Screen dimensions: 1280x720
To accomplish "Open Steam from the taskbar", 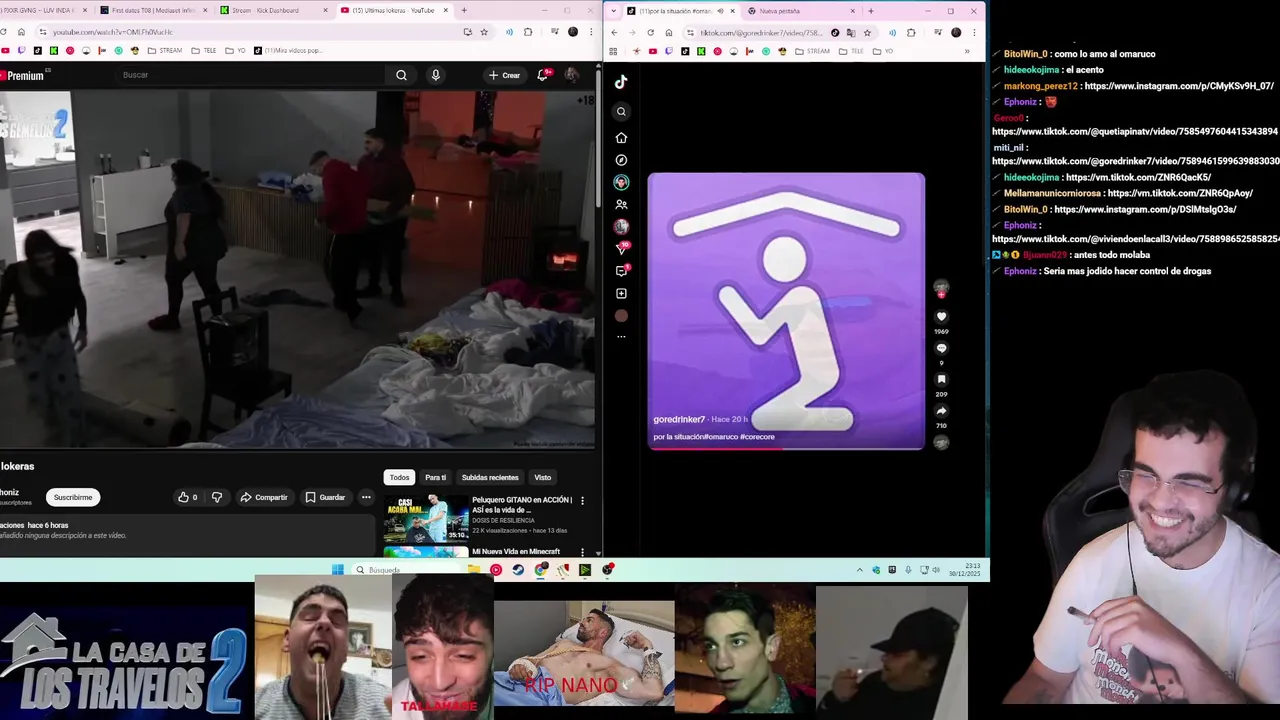I will click(x=518, y=570).
